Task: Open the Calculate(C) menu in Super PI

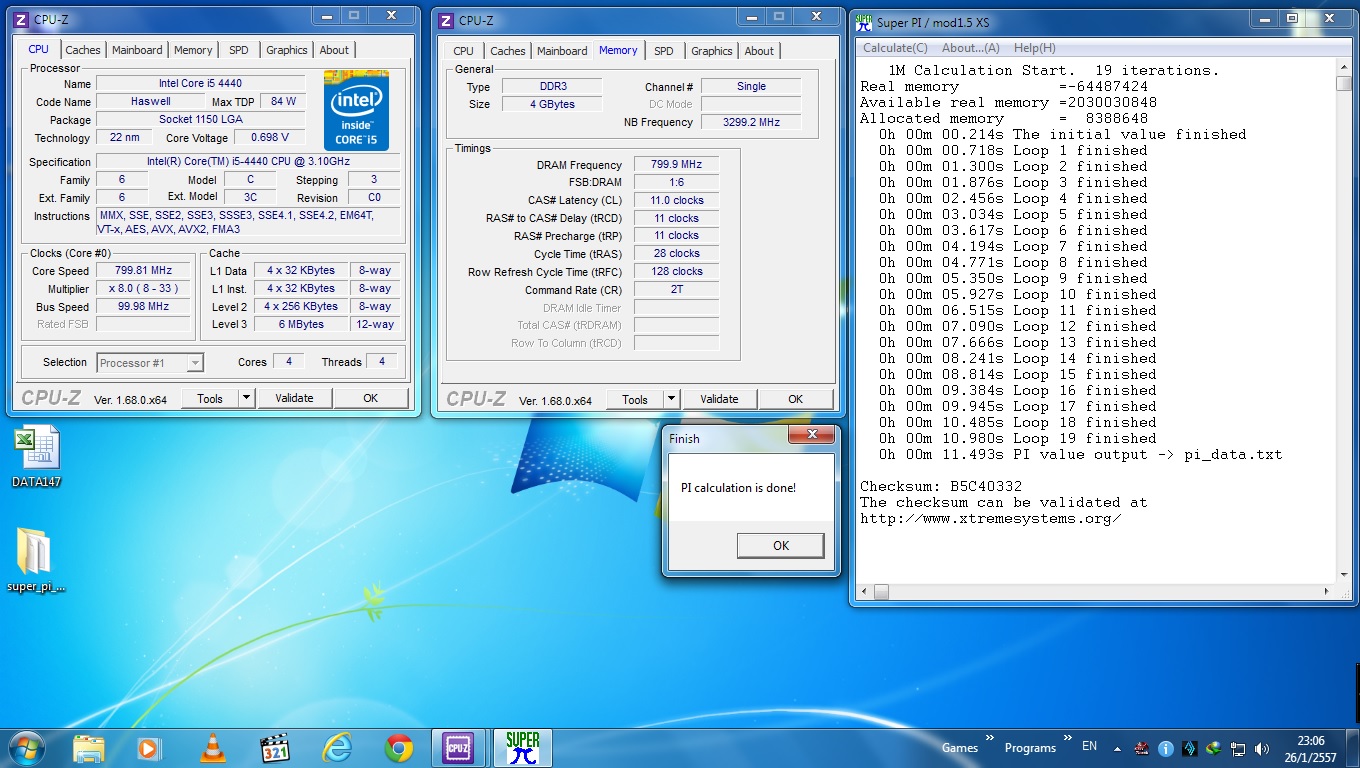Action: [x=895, y=48]
